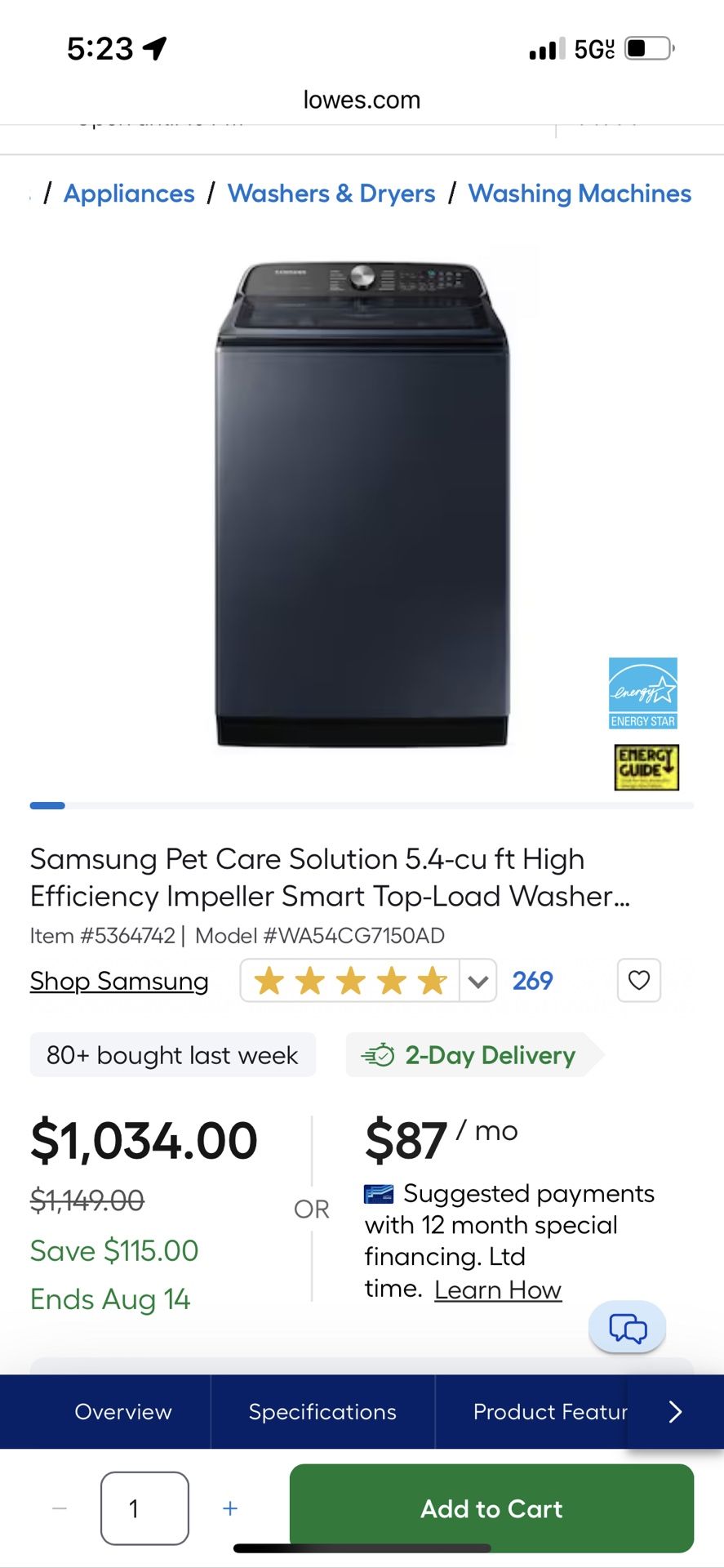Increase quantity with the plus icon
The width and height of the screenshot is (724, 1568).
[x=230, y=1508]
